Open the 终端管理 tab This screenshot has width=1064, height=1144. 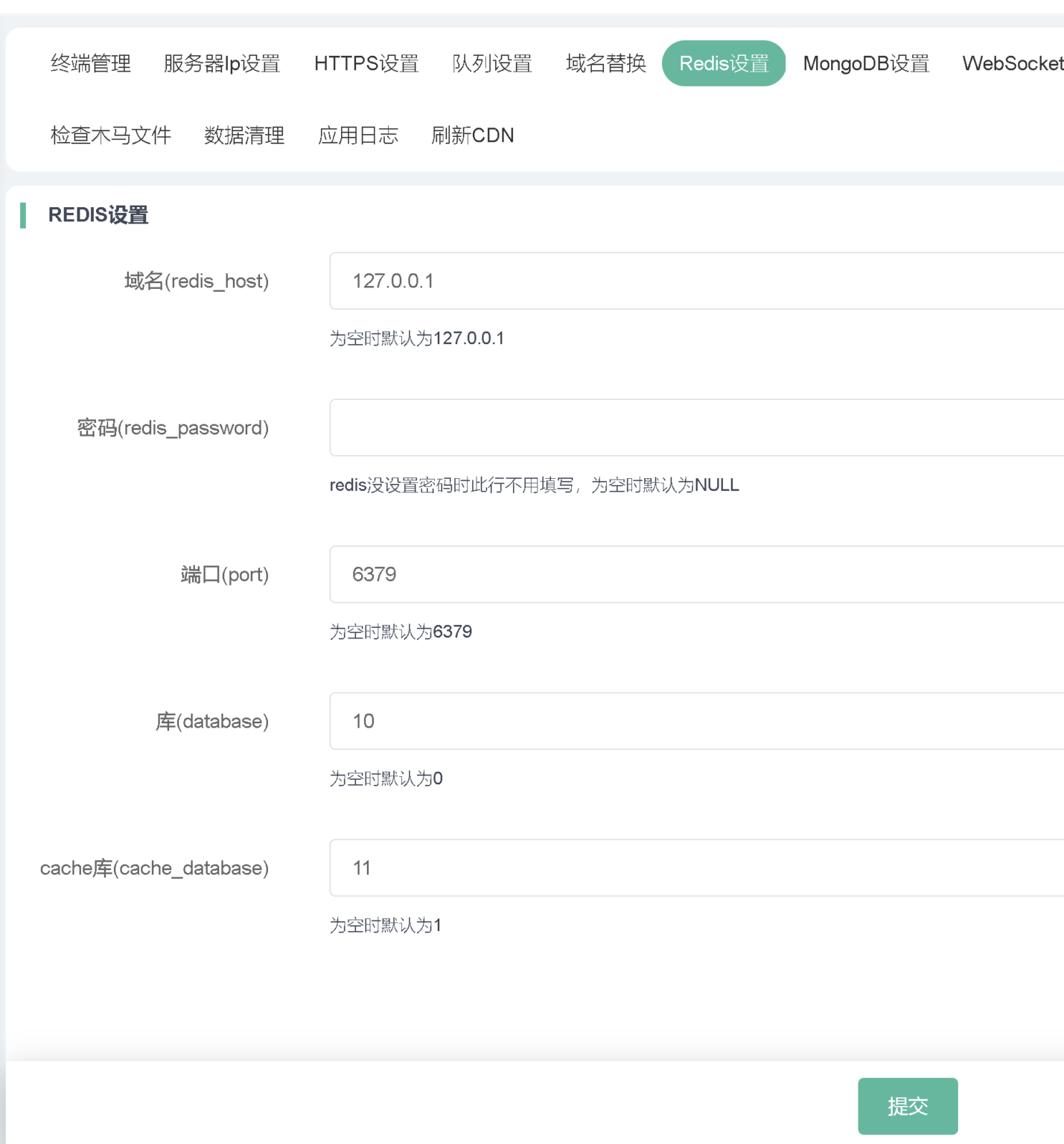[91, 63]
